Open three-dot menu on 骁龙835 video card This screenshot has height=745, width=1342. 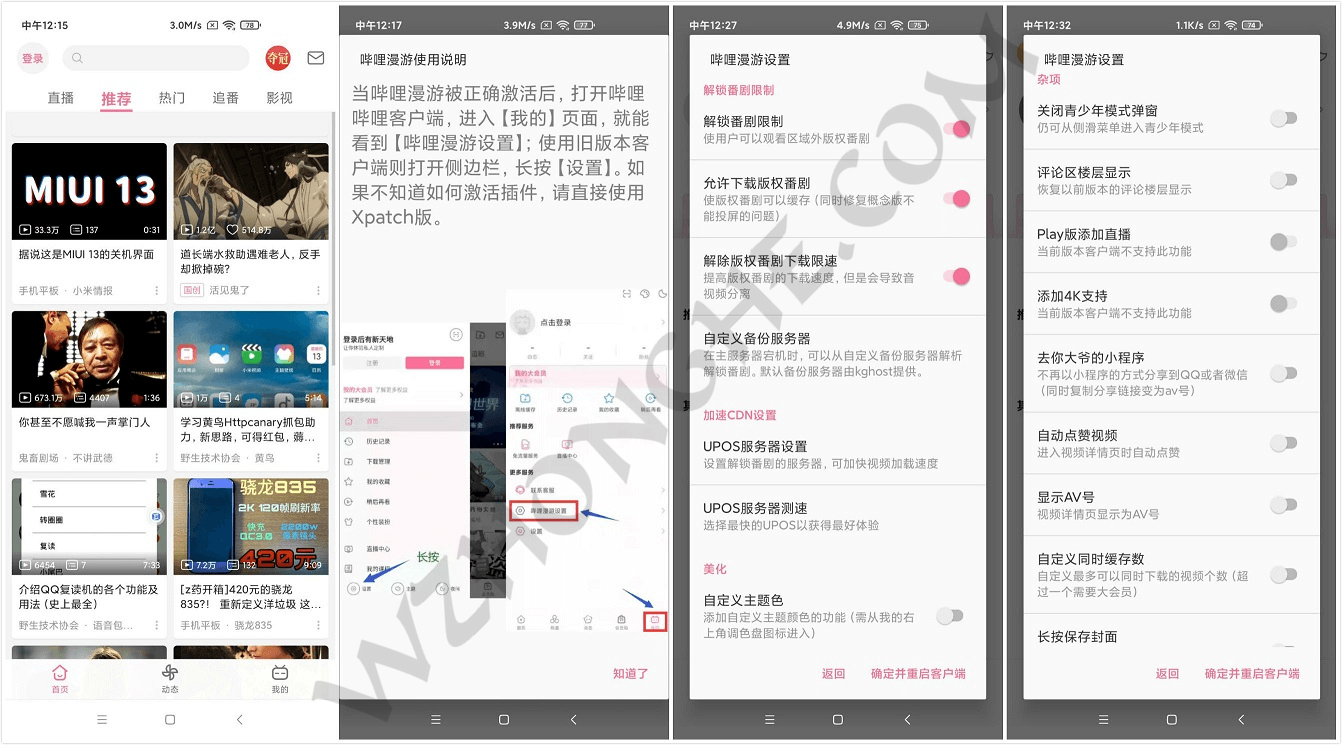coord(318,626)
